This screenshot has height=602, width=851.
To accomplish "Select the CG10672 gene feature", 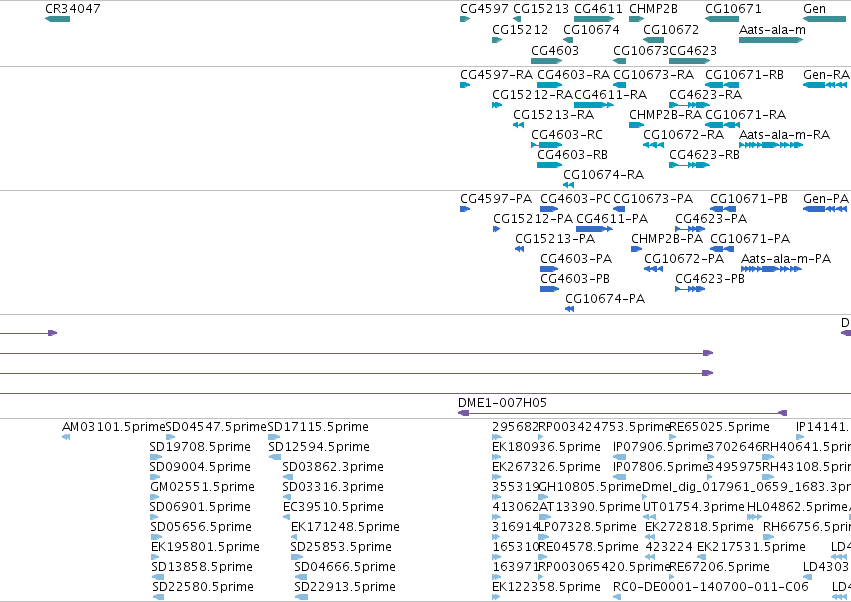I will 653,40.
